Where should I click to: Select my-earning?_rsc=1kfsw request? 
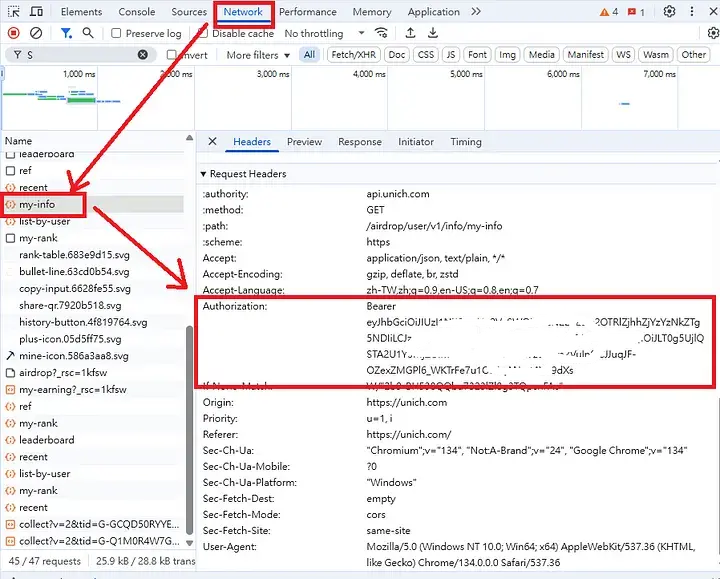94,389
